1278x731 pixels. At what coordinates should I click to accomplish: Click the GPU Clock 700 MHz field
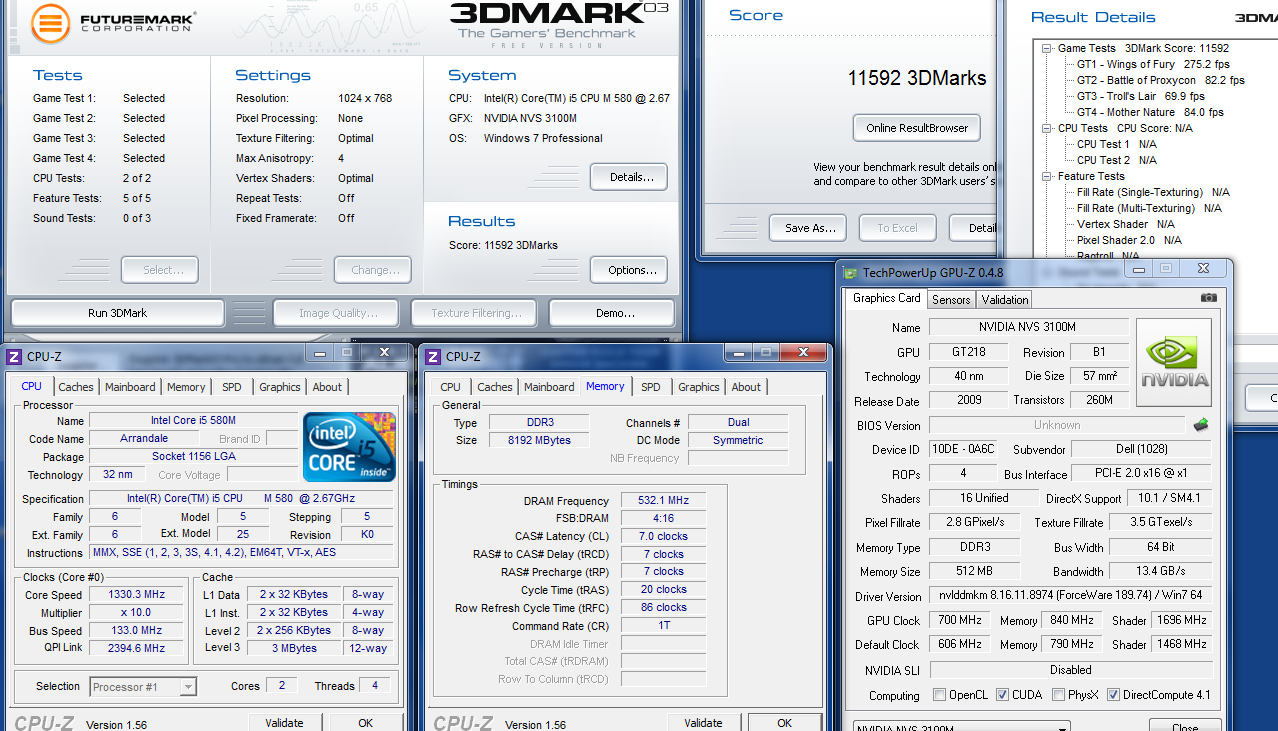coord(960,620)
